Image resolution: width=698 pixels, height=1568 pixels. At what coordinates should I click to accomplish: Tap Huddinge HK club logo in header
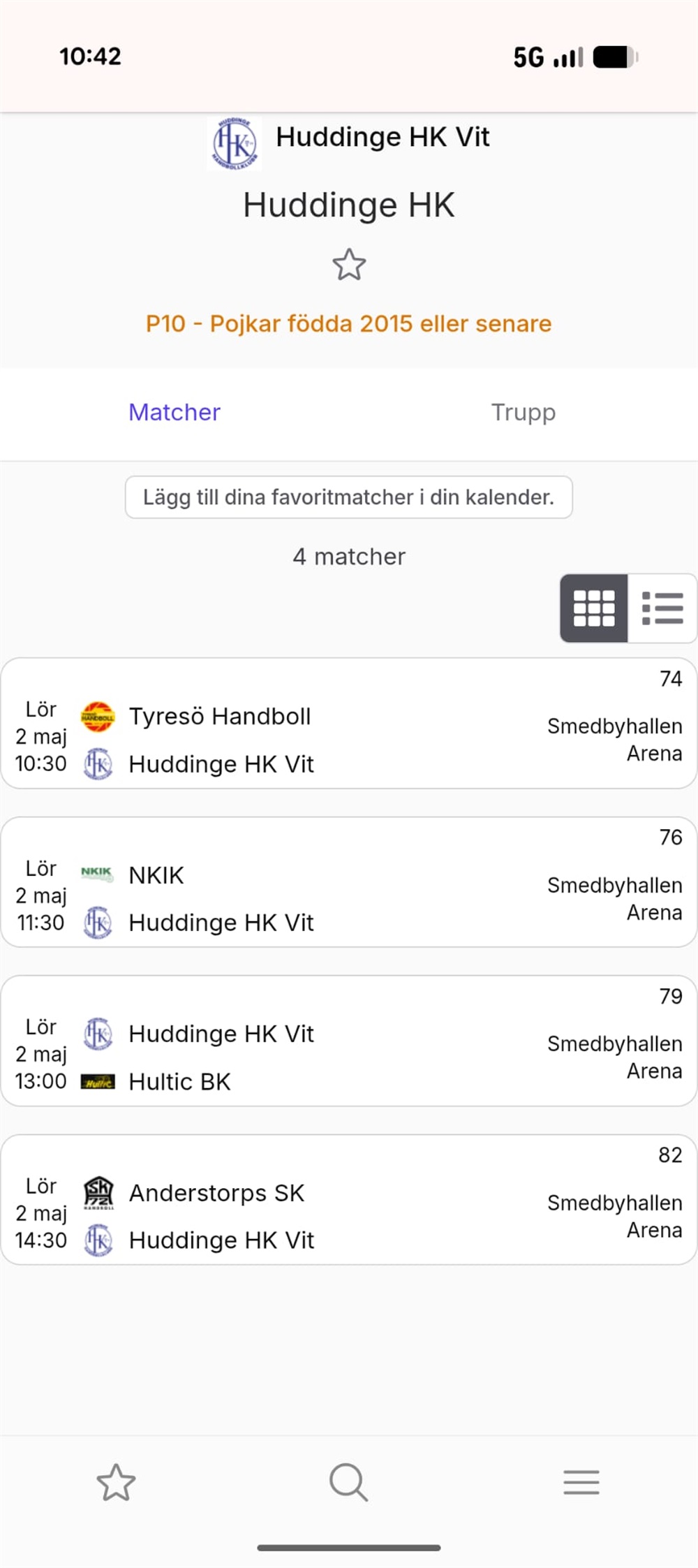coord(235,144)
